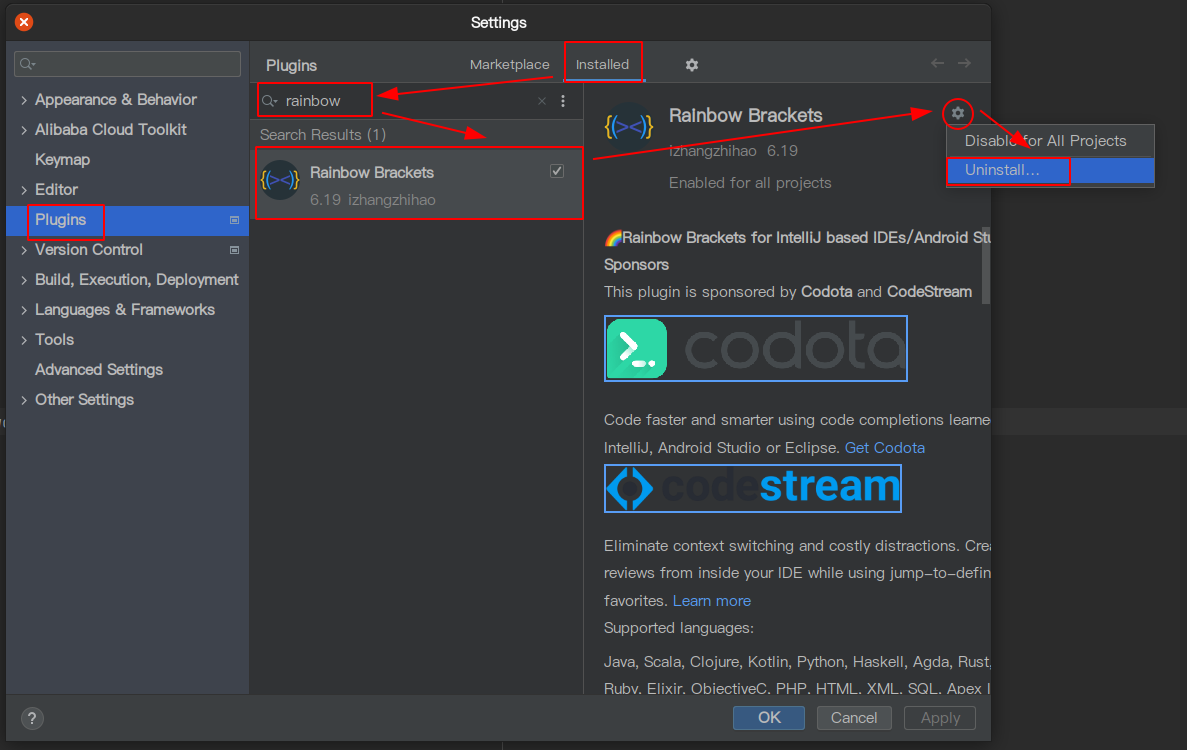Click the Rainbow Brackets list item icon
The width and height of the screenshot is (1187, 750).
coord(279,180)
